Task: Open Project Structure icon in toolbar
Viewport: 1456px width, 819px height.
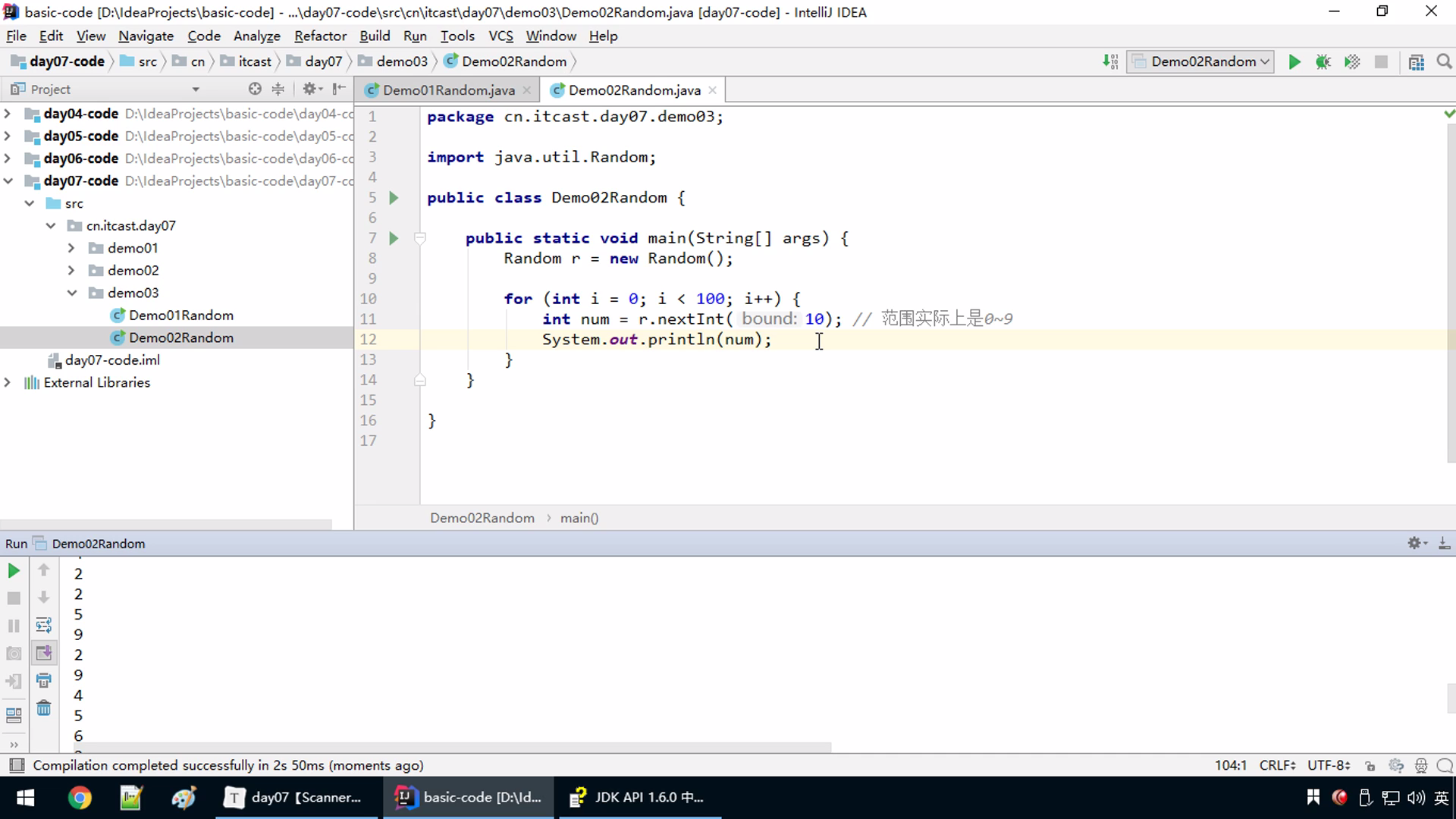Action: [x=1416, y=62]
